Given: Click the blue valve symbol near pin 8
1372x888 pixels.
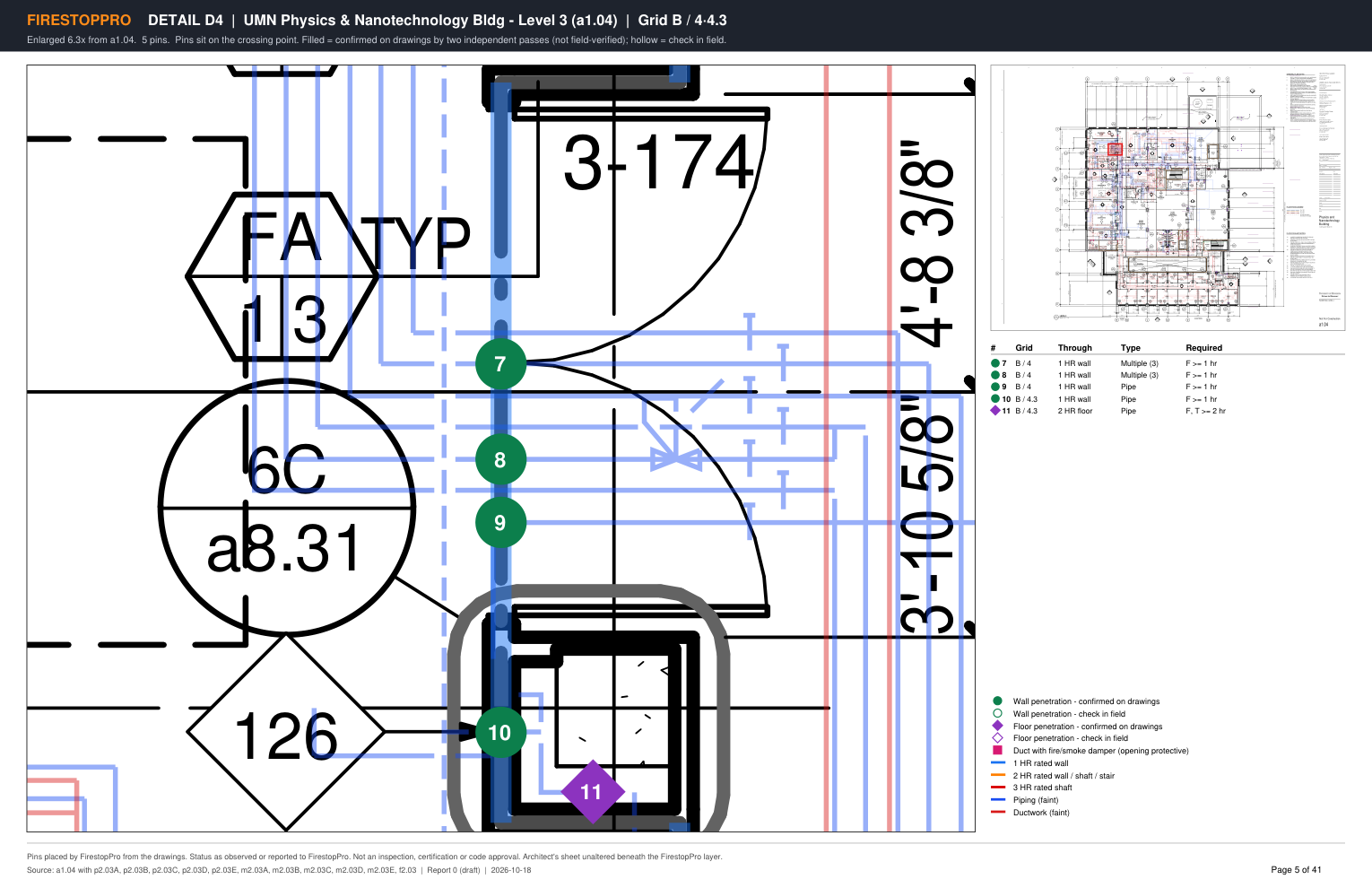Looking at the screenshot, I should point(675,459).
